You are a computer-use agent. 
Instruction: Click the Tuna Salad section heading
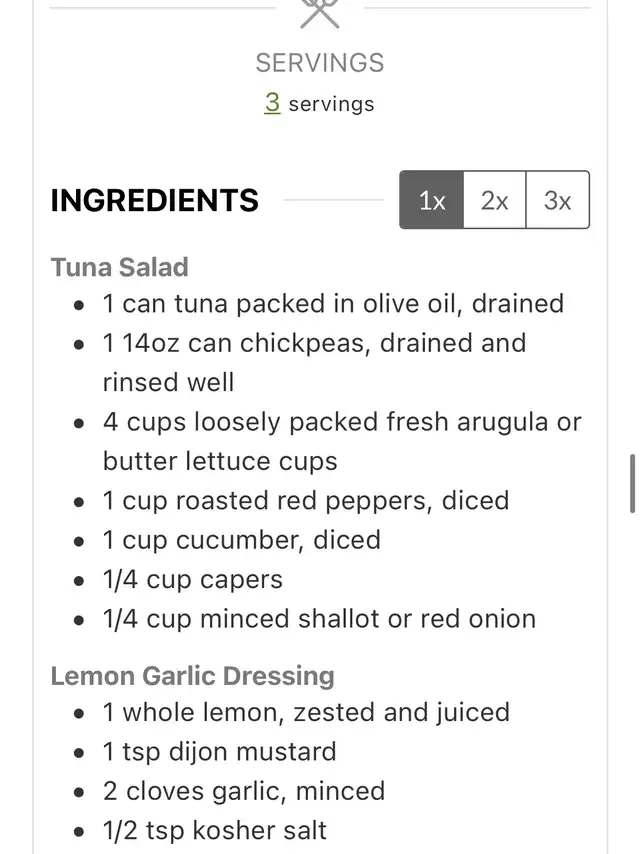[x=120, y=267]
